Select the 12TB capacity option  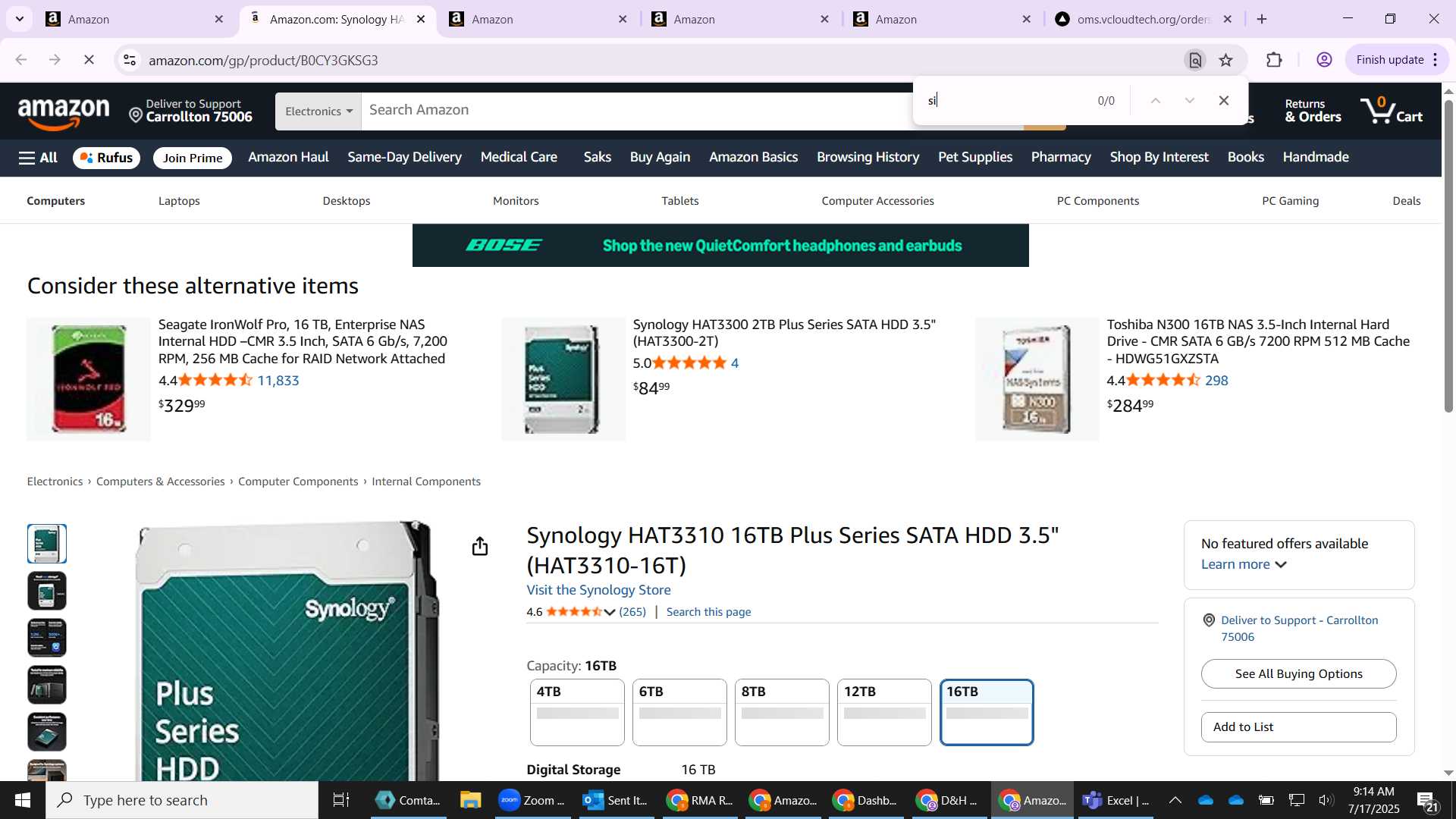(x=884, y=712)
